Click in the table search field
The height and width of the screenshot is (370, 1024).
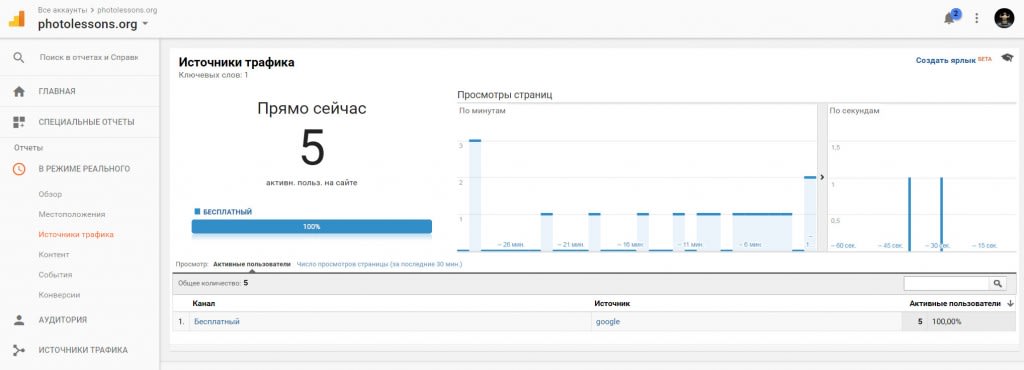[x=946, y=283]
